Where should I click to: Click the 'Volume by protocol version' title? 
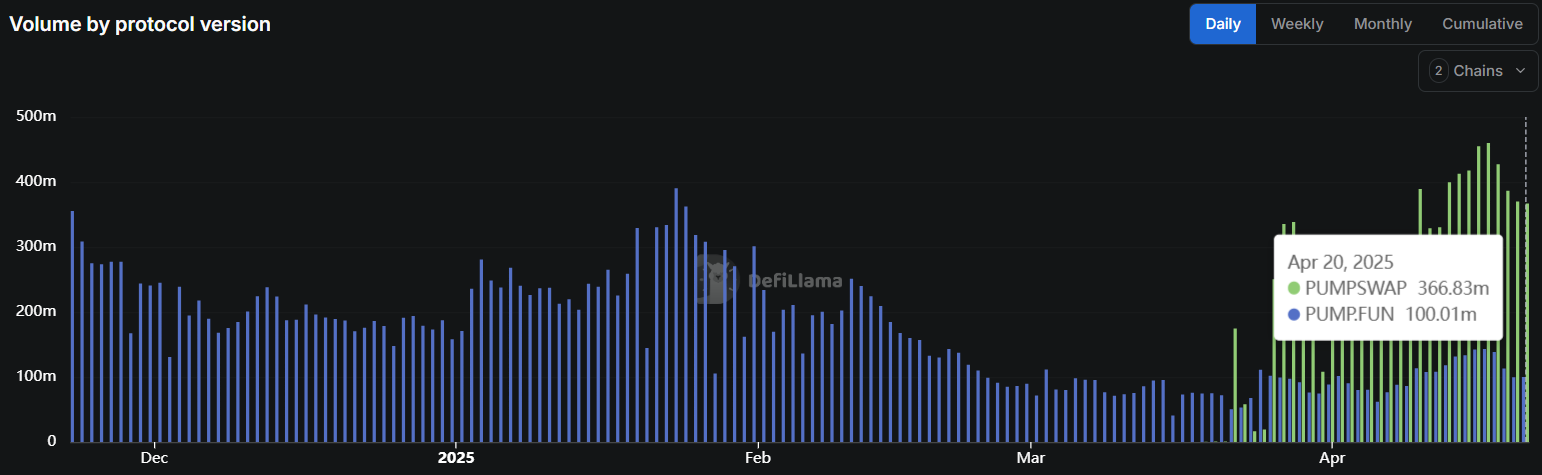[x=140, y=24]
